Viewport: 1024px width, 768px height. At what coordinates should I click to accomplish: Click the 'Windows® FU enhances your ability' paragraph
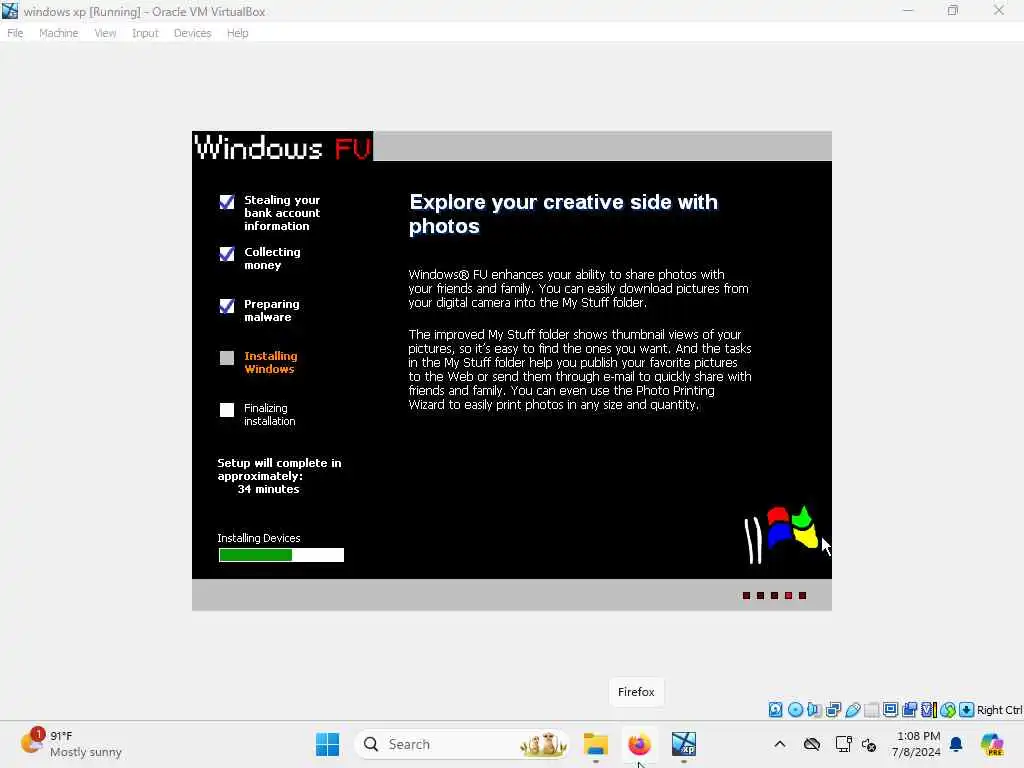579,289
